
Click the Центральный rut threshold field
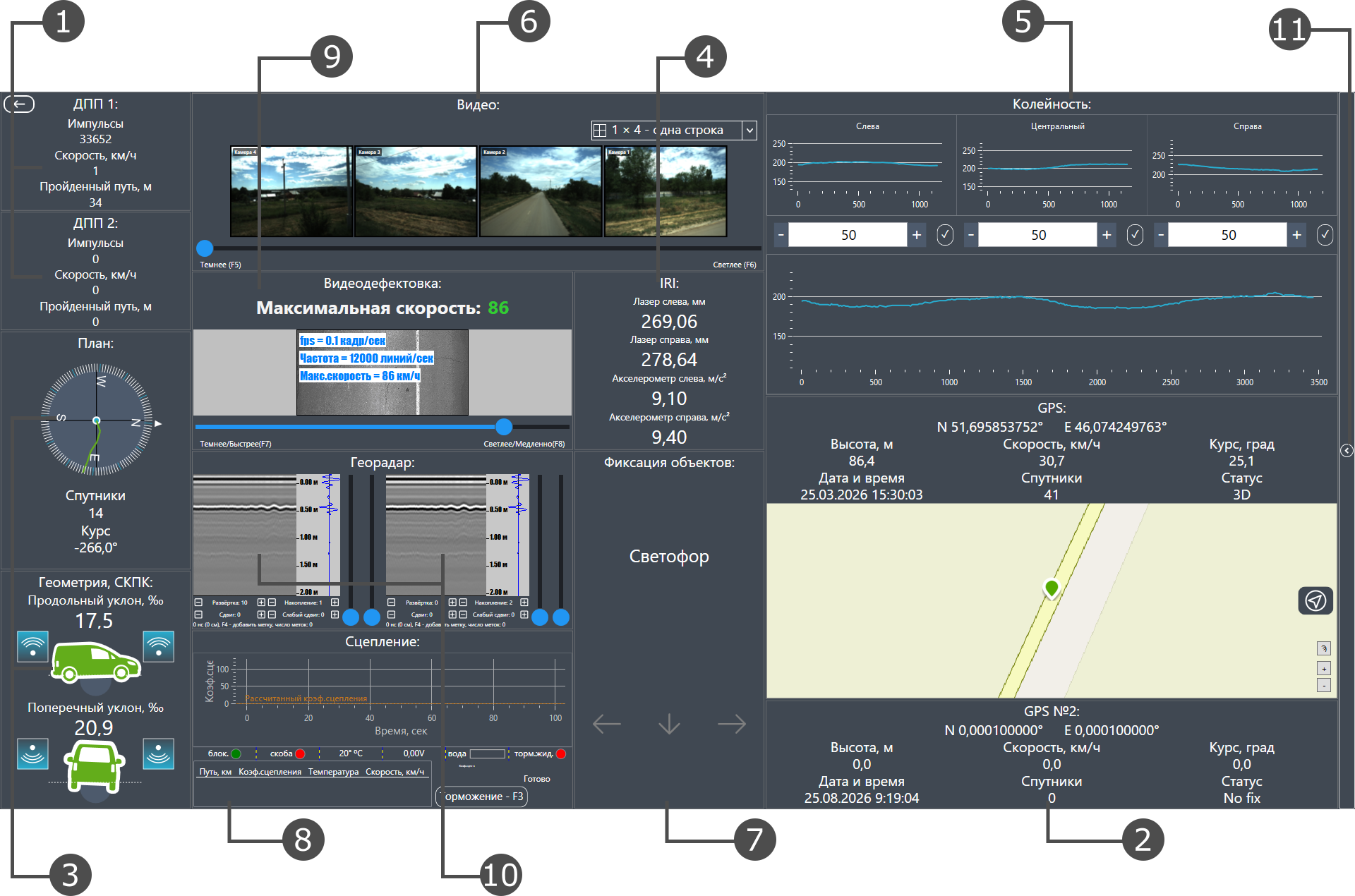1038,235
